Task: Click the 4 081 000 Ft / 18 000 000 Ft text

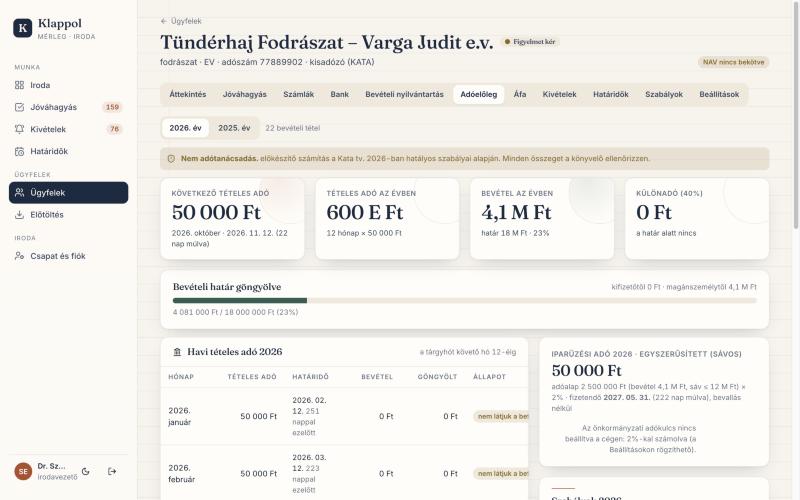Action: coord(236,312)
